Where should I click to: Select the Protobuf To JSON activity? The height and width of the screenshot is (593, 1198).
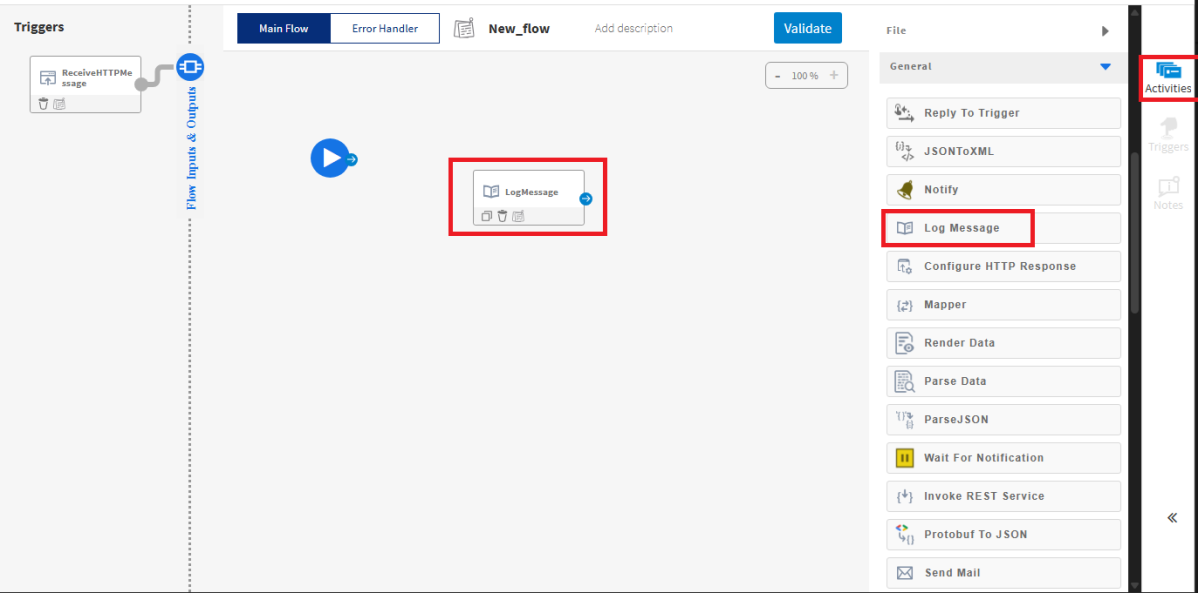click(1004, 534)
